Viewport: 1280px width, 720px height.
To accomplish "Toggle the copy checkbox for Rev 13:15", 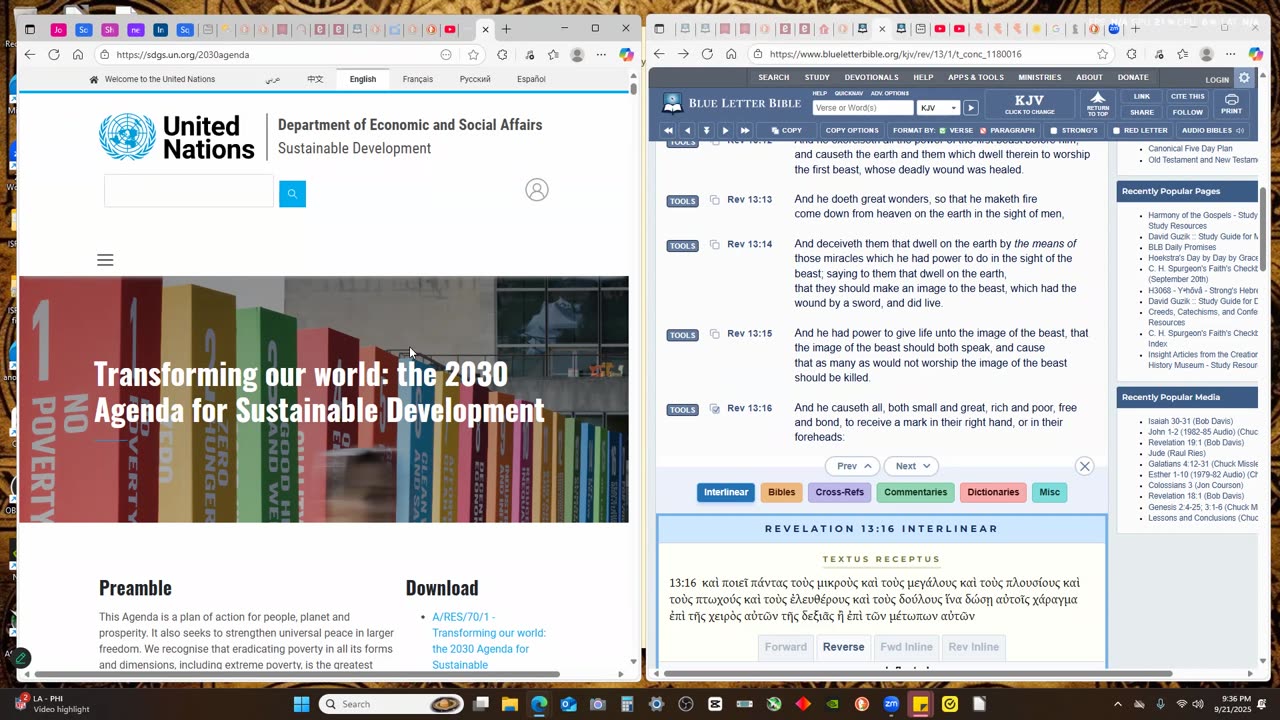I will (x=714, y=334).
